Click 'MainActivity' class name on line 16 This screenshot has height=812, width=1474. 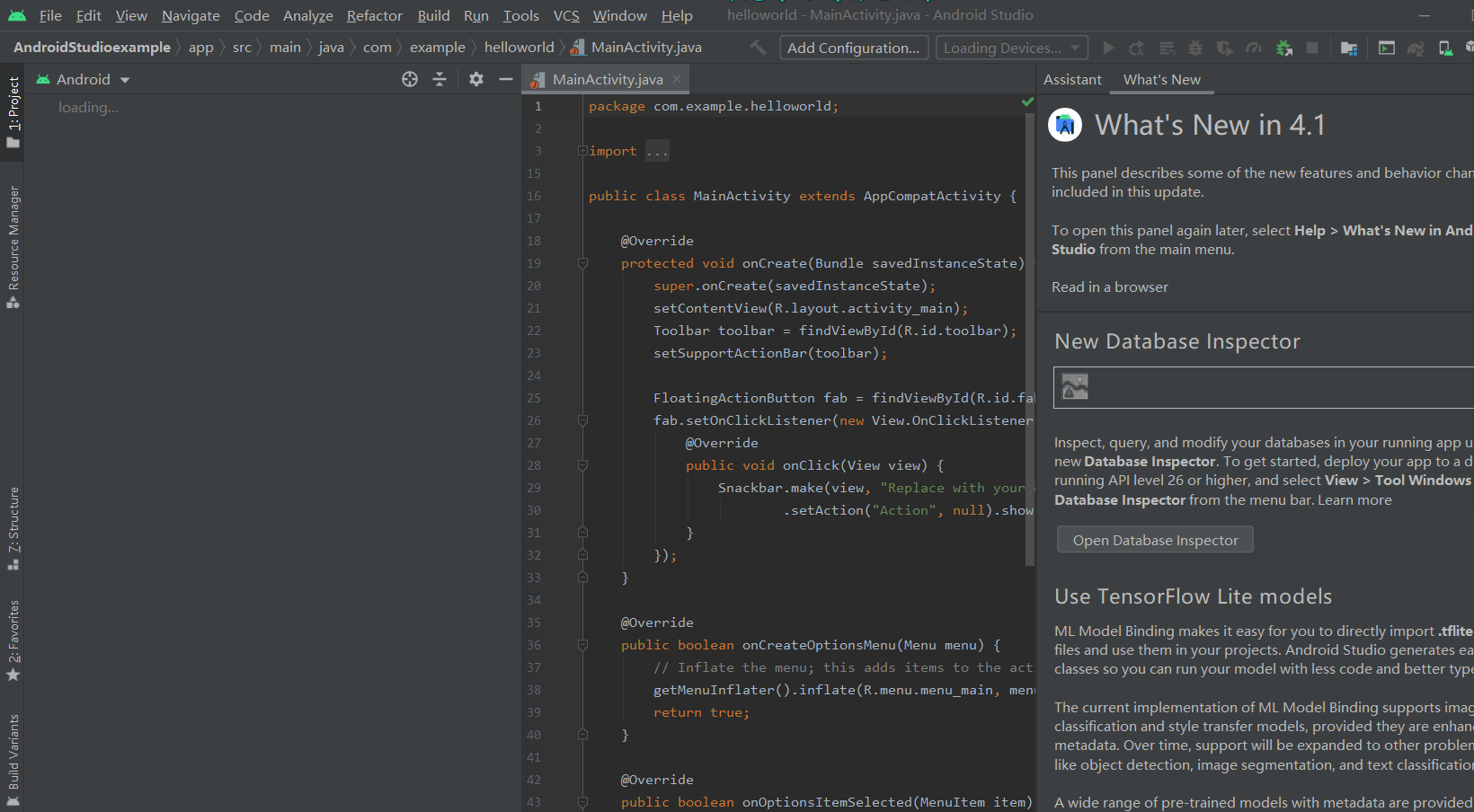(x=741, y=196)
